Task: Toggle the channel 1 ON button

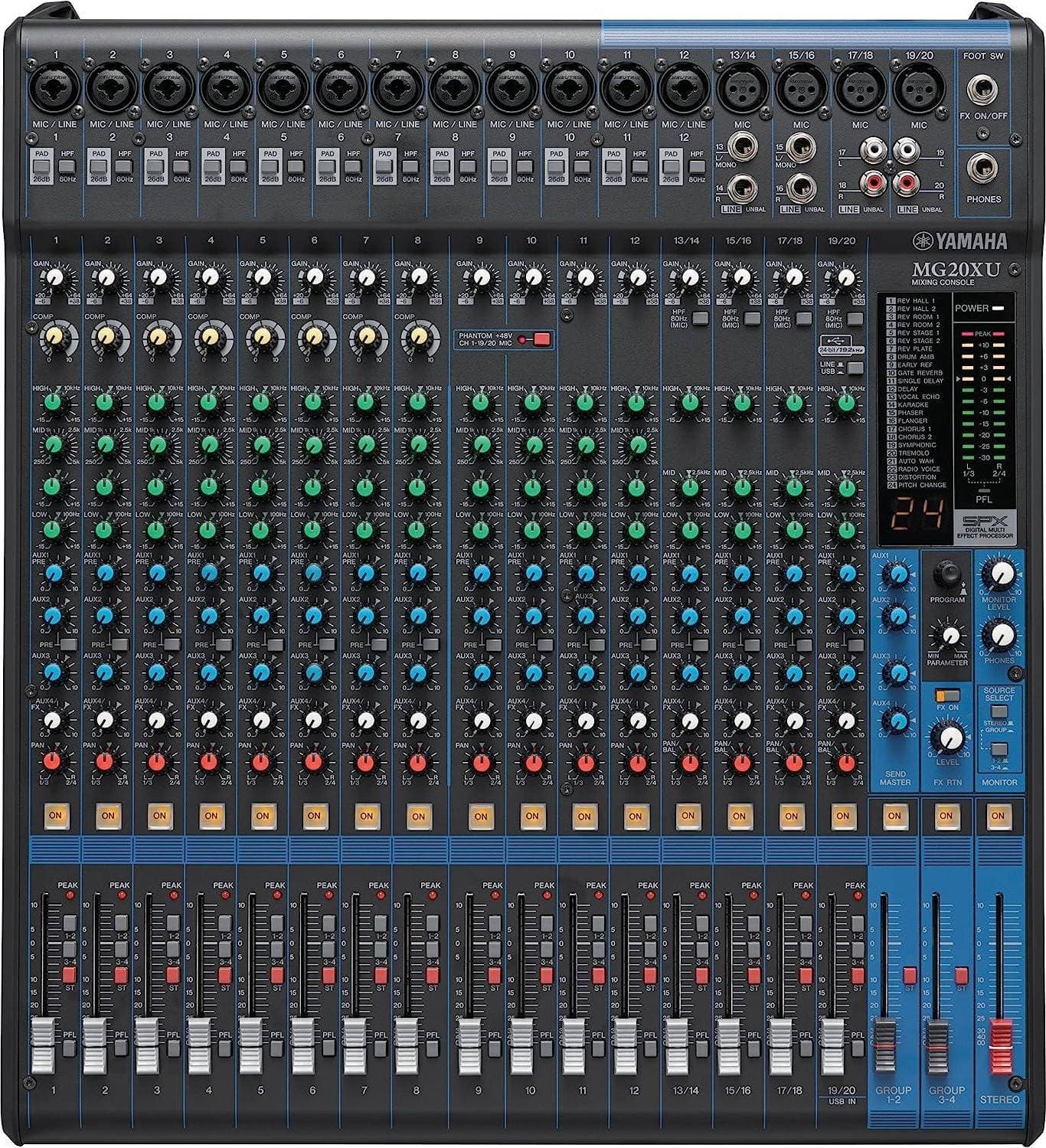Action: click(55, 816)
